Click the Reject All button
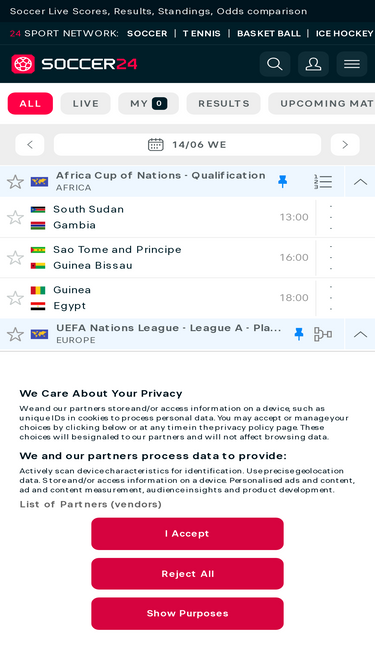 tap(188, 574)
